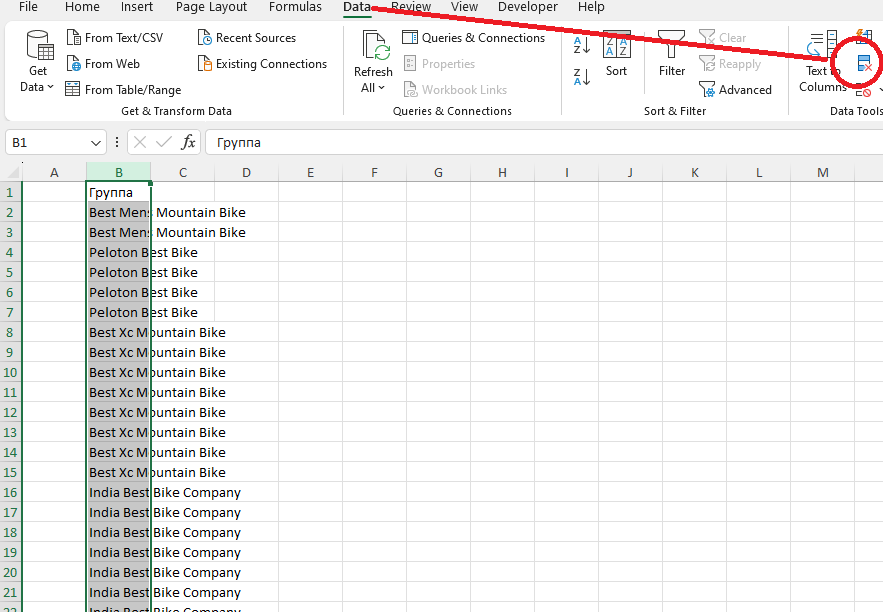This screenshot has height=612, width=883.
Task: Click the Refresh All icon
Action: tap(376, 46)
